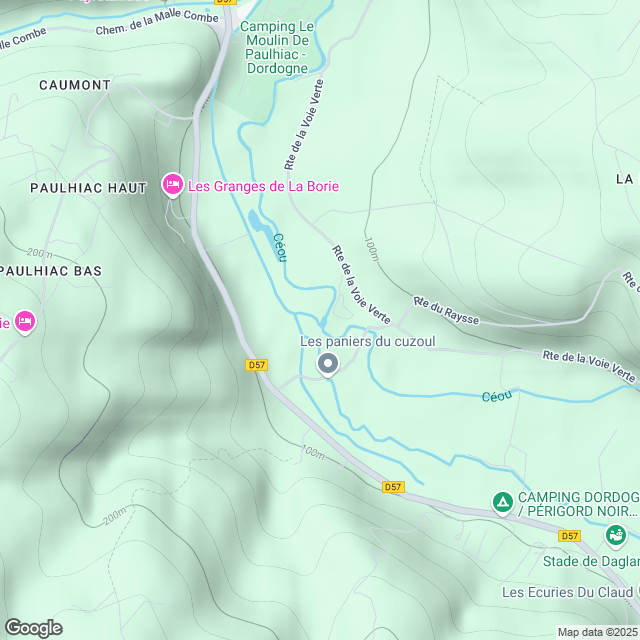The image size is (640, 640).
Task: Click the PAULHIAC BAS locality label
Action: coord(51,271)
